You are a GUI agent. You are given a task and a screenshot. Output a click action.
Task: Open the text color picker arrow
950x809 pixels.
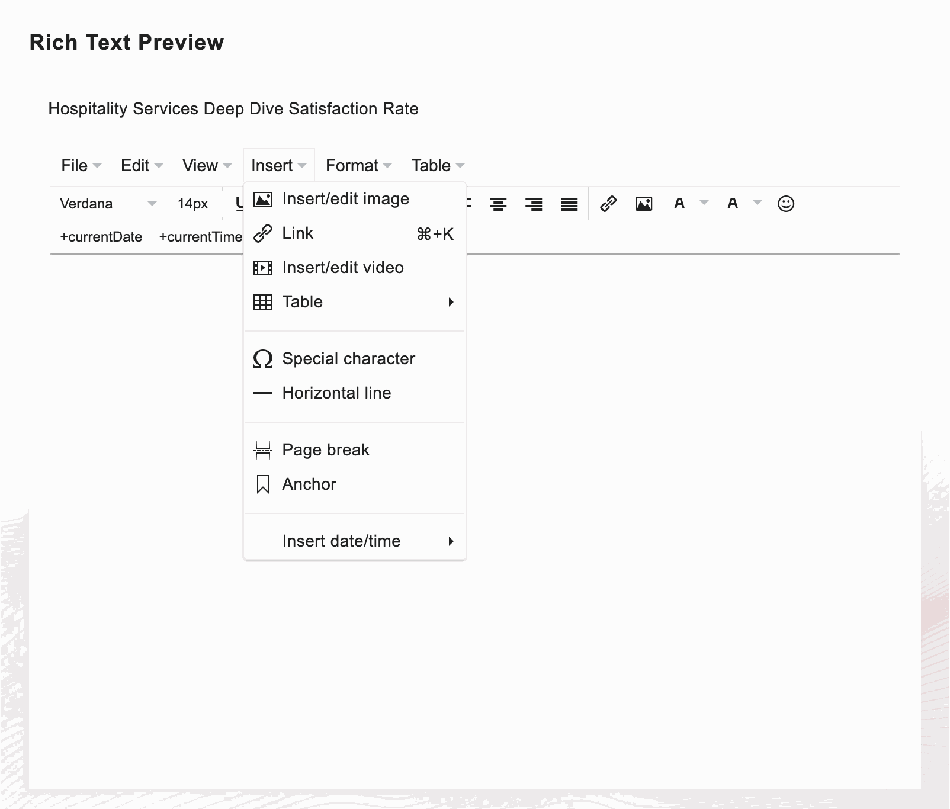[704, 203]
